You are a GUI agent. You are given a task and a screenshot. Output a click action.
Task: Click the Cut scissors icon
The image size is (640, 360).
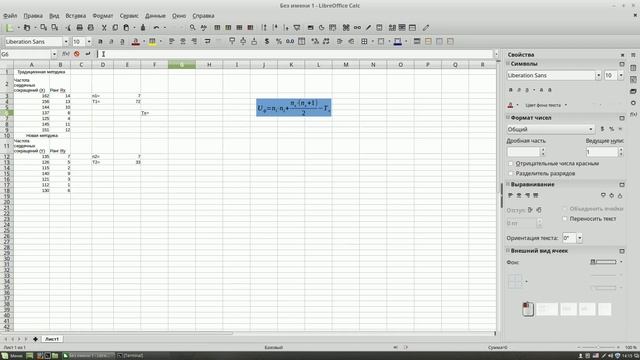point(104,28)
